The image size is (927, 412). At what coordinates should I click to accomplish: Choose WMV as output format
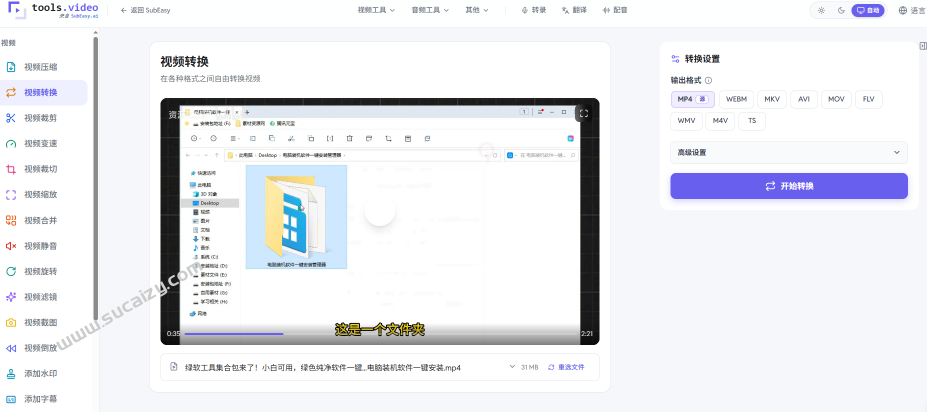click(686, 121)
